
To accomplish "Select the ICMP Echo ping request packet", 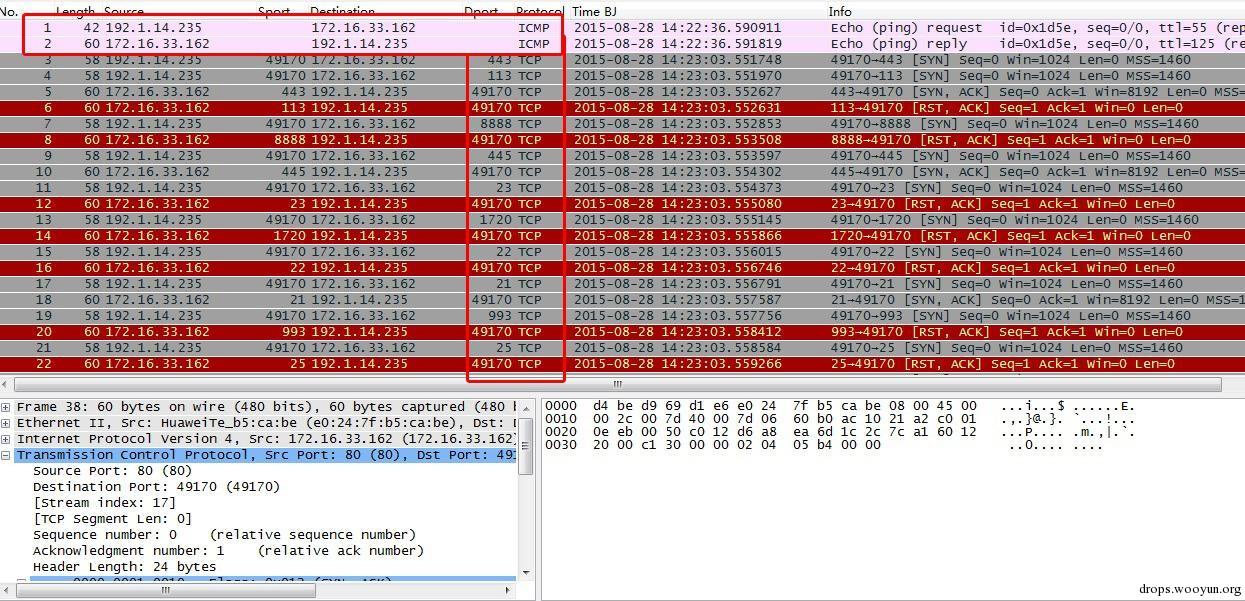I will (x=622, y=28).
